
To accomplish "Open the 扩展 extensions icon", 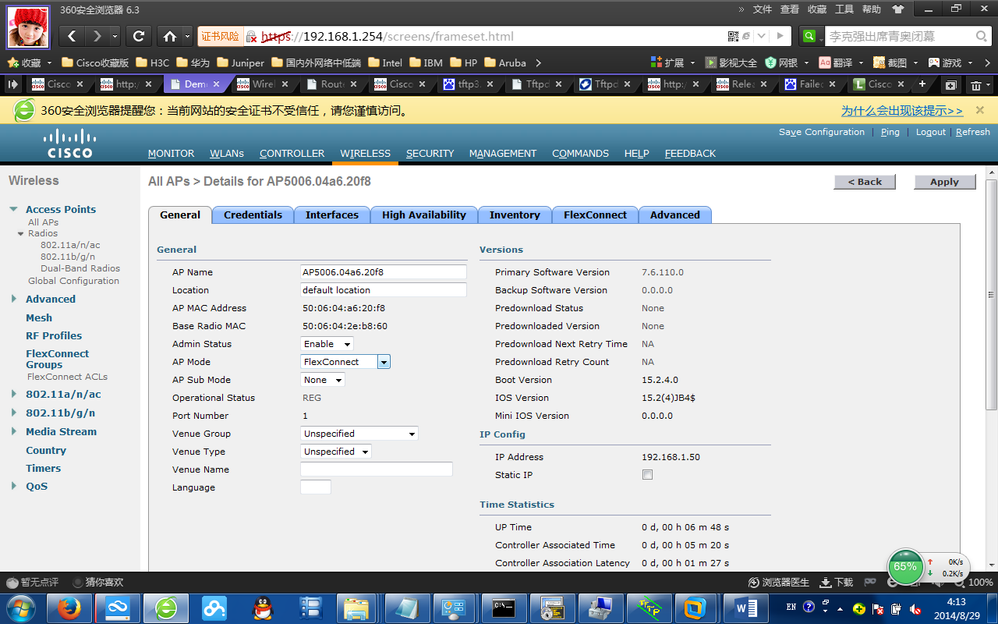I will [x=667, y=62].
